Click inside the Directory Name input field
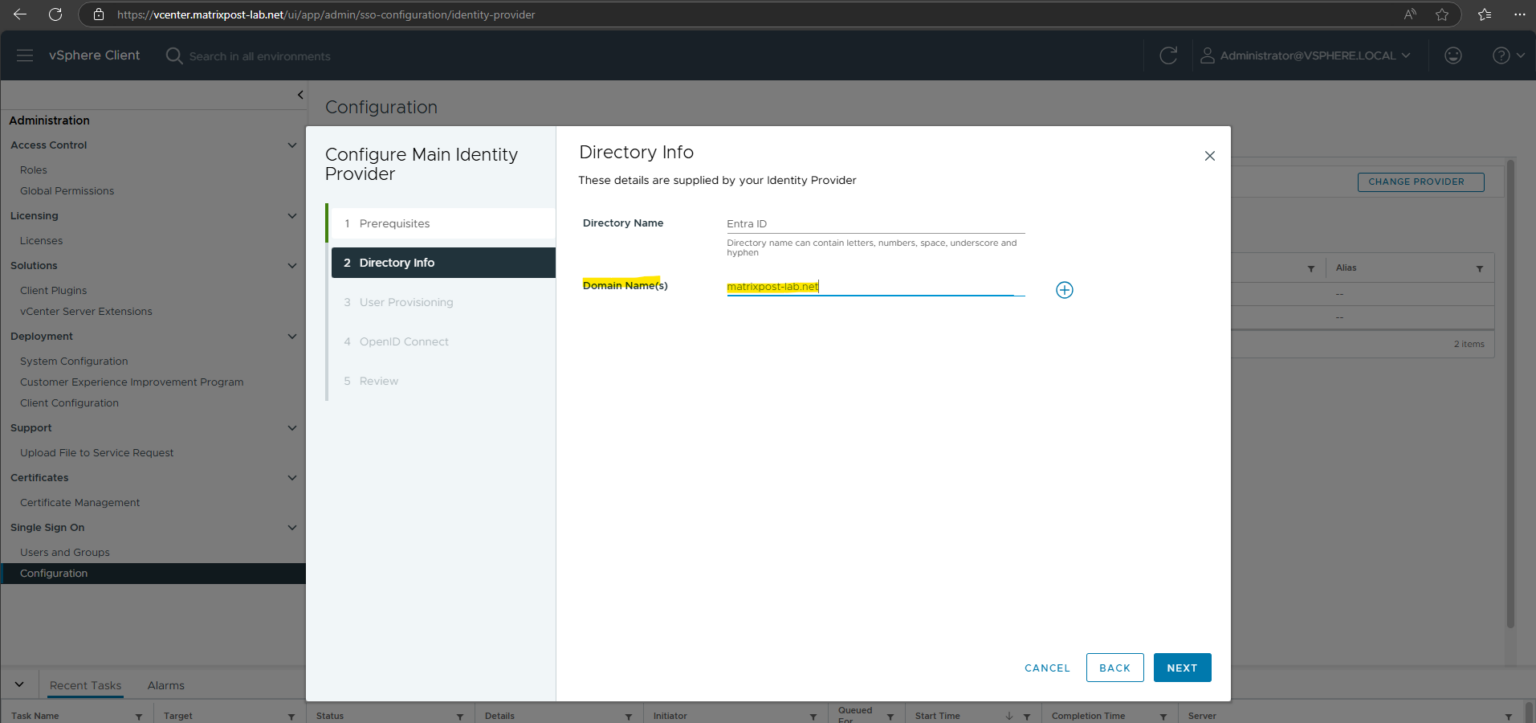The image size is (1536, 723). point(875,222)
